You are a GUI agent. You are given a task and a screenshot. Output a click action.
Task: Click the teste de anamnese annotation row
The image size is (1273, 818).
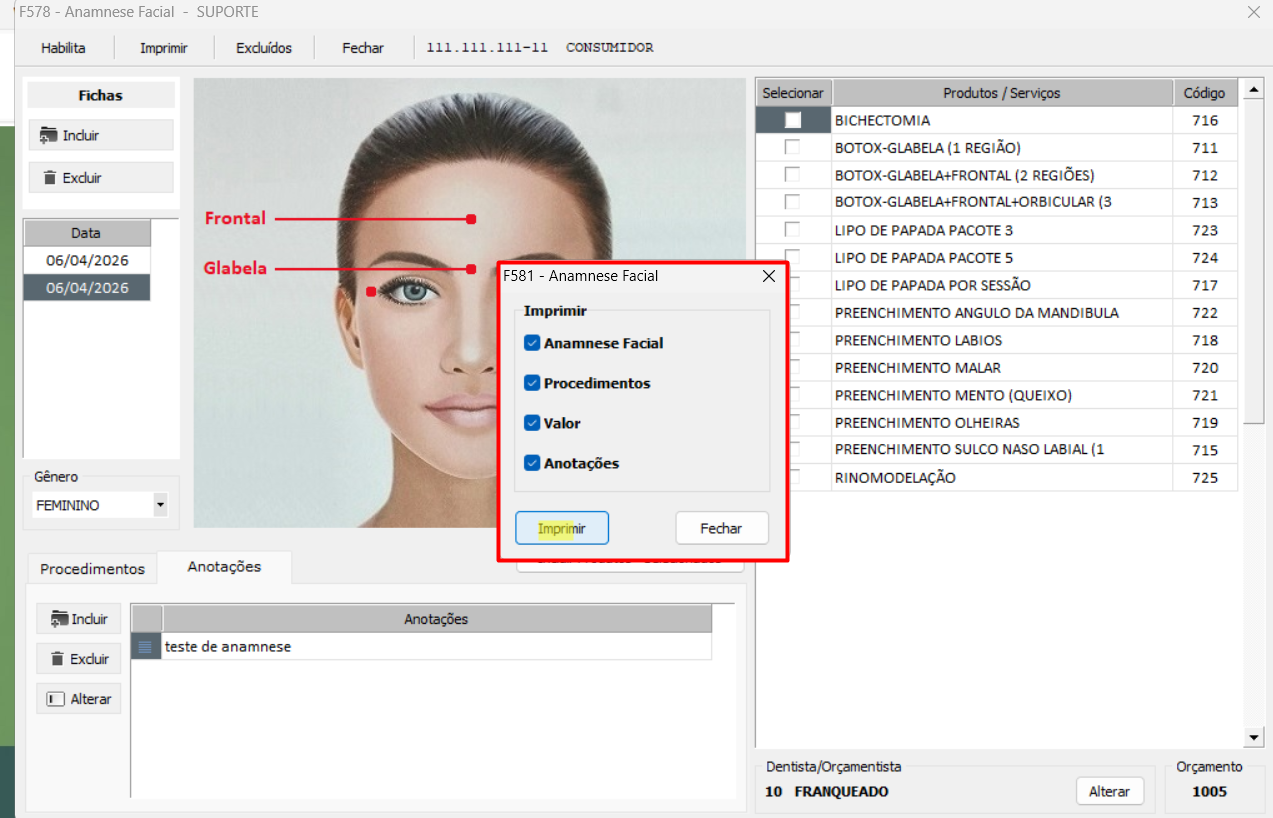click(436, 647)
